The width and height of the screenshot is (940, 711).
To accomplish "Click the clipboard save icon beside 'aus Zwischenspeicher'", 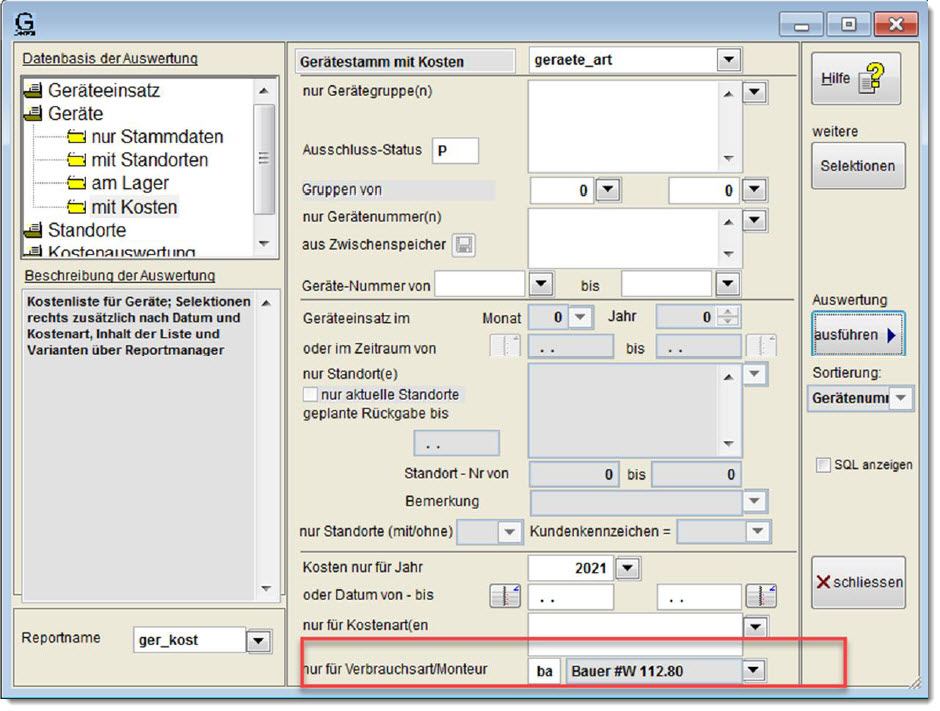I will pyautogui.click(x=464, y=245).
